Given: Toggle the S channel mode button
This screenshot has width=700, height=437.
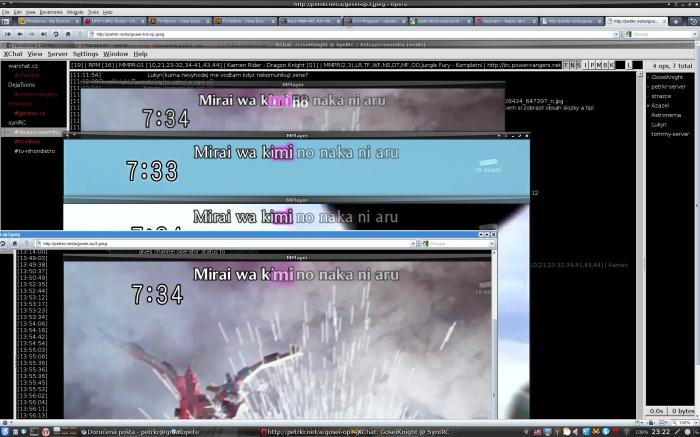Looking at the screenshot, I should pyautogui.click(x=579, y=65).
